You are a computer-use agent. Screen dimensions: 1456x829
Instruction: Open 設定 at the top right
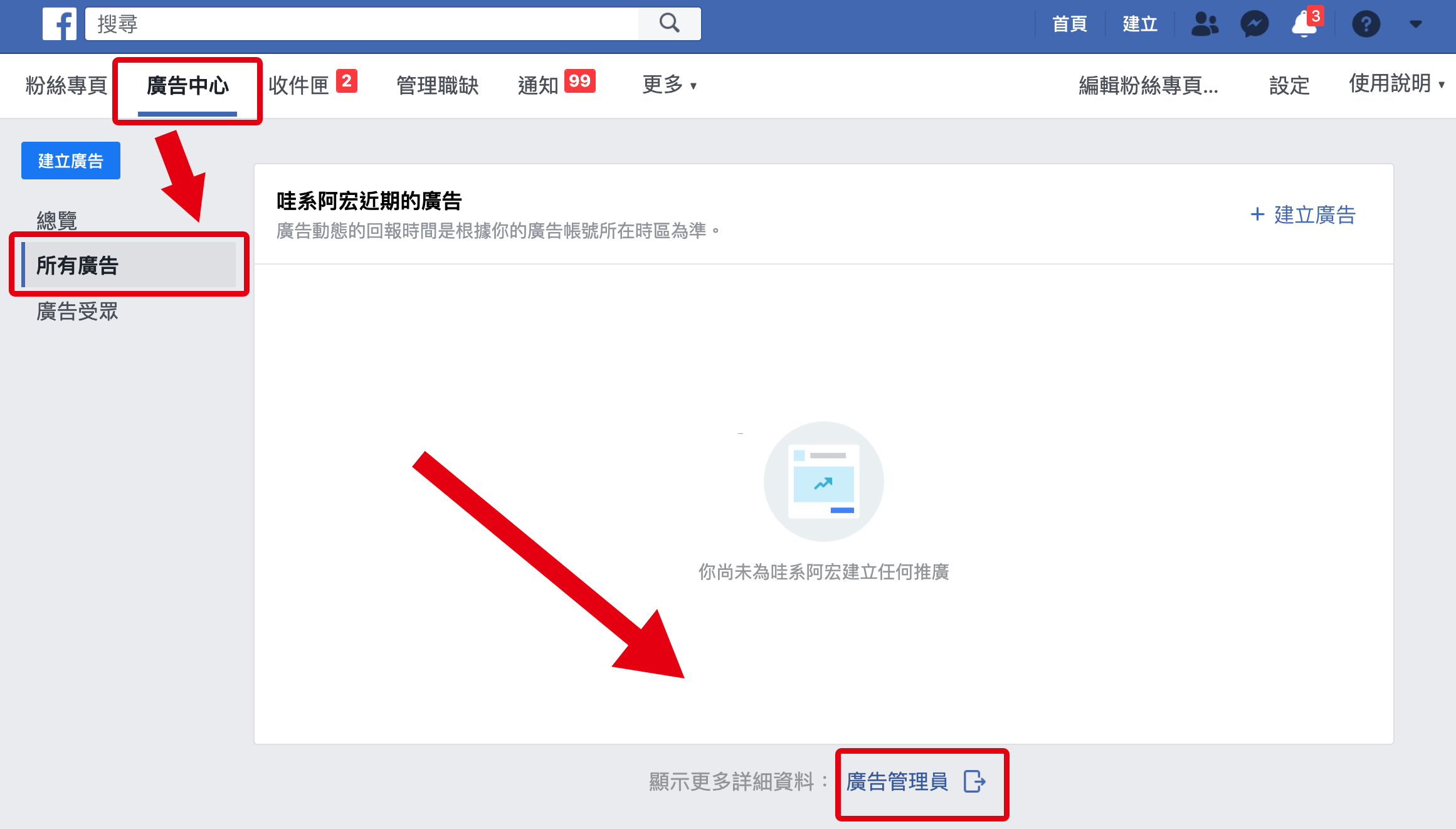click(x=1289, y=85)
